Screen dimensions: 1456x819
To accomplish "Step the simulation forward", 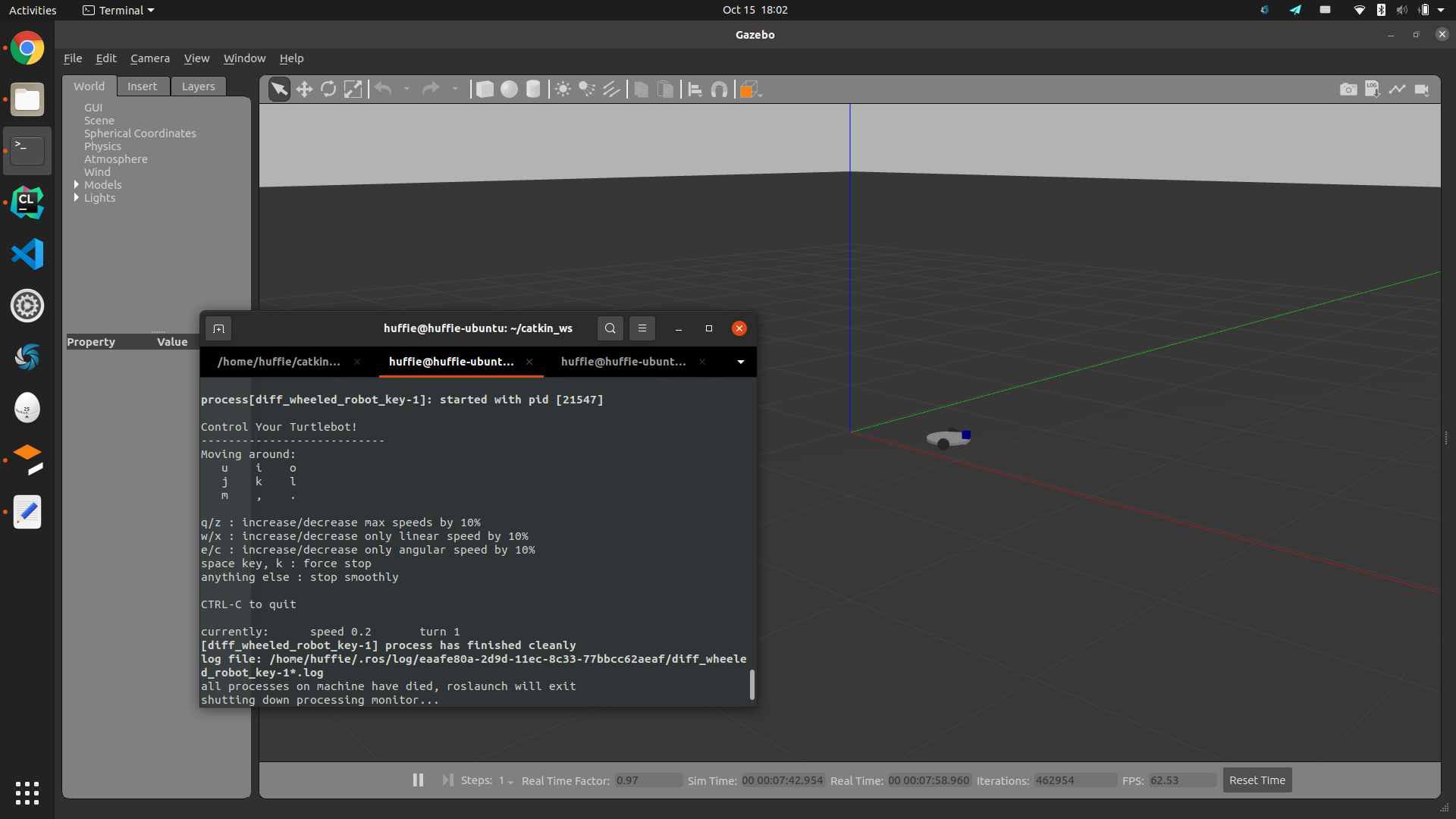I will pos(447,780).
